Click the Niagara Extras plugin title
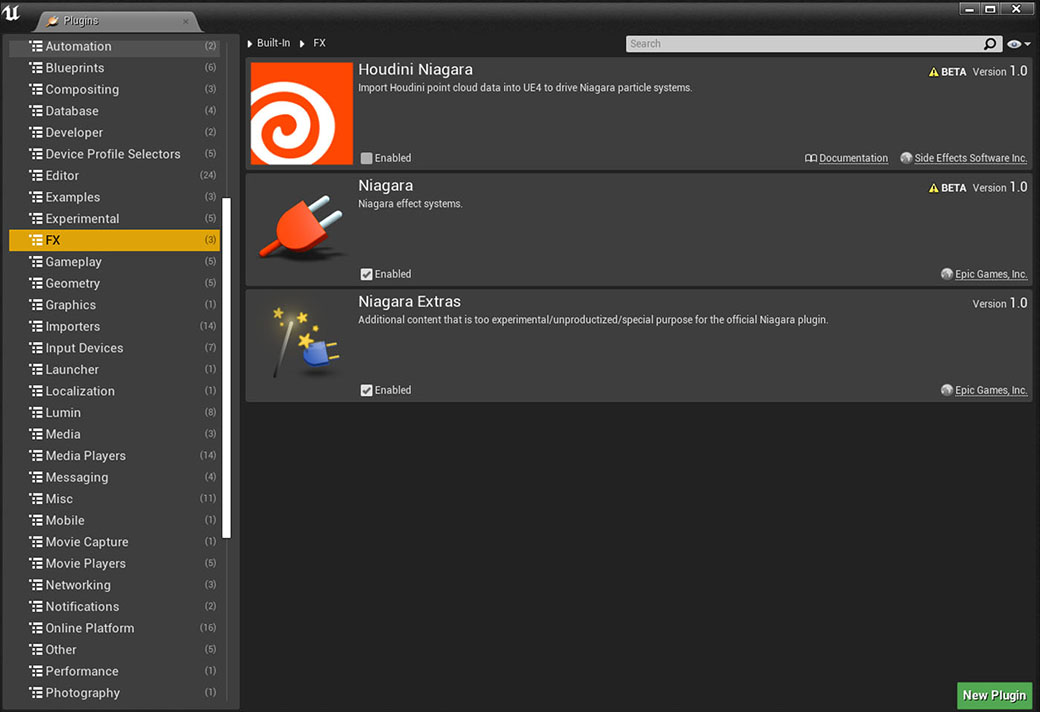The image size is (1040, 712). 409,301
